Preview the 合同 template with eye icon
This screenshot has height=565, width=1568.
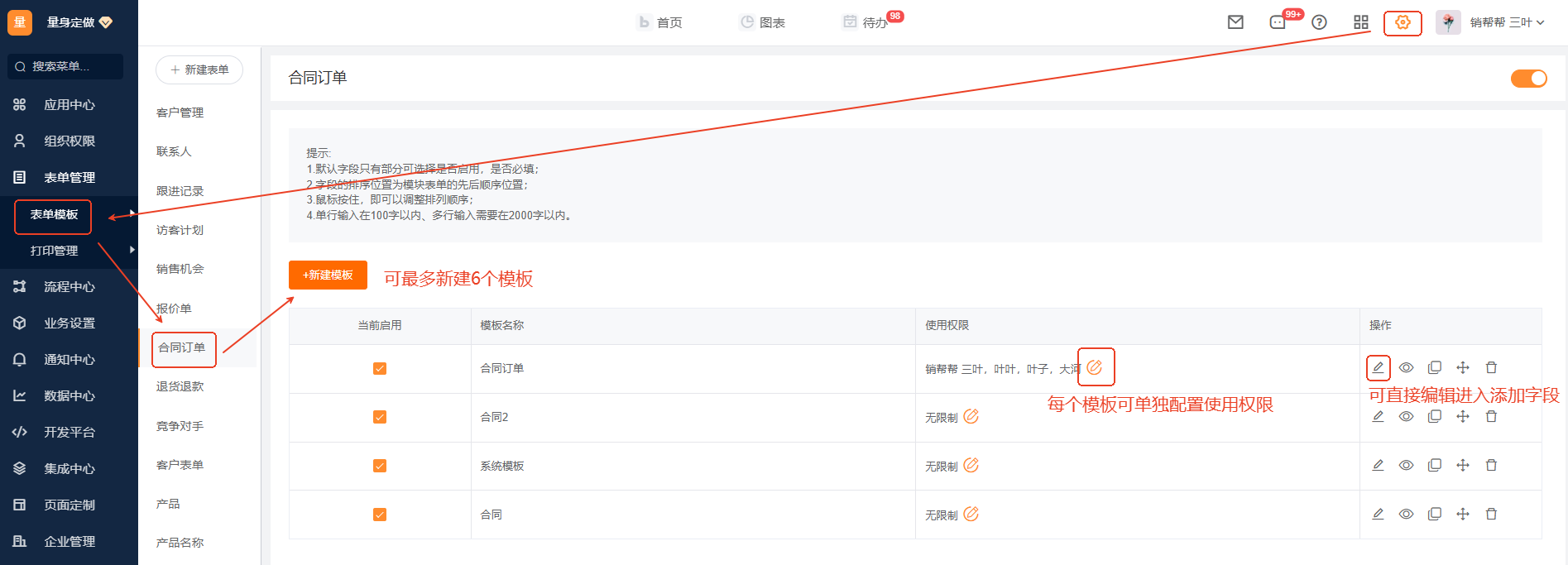point(1407,514)
